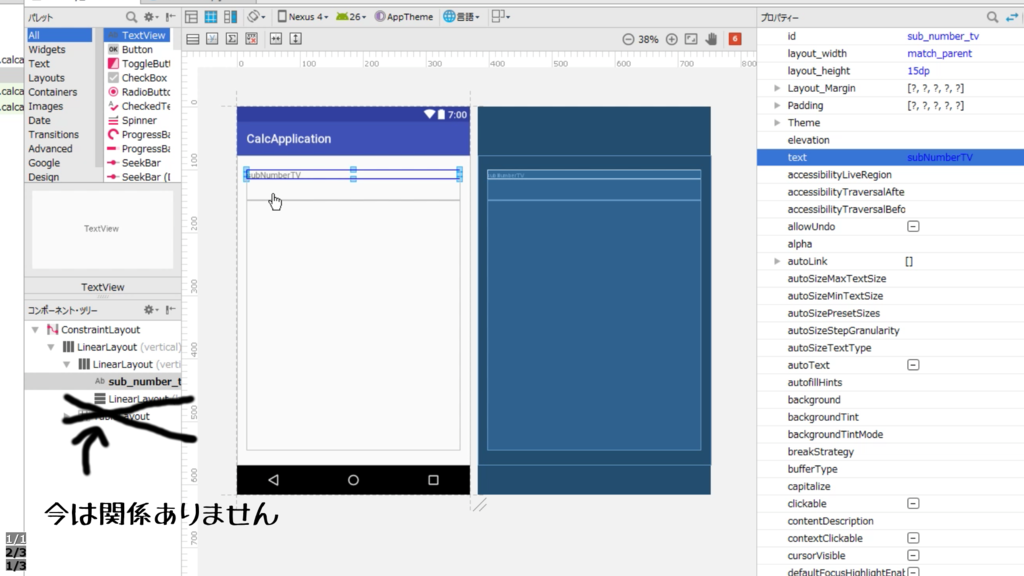This screenshot has height=576, width=1024.
Task: Expand the Padding property
Action: 777,105
